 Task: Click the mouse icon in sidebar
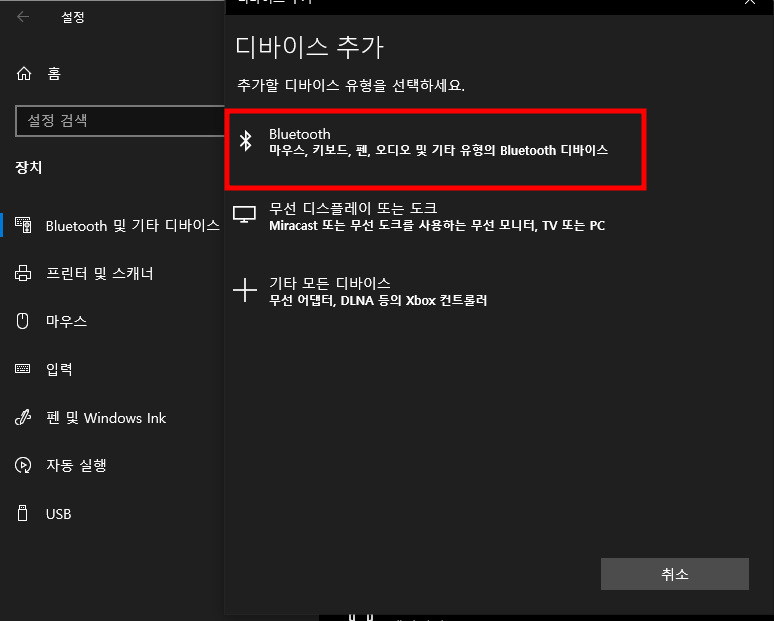point(22,321)
